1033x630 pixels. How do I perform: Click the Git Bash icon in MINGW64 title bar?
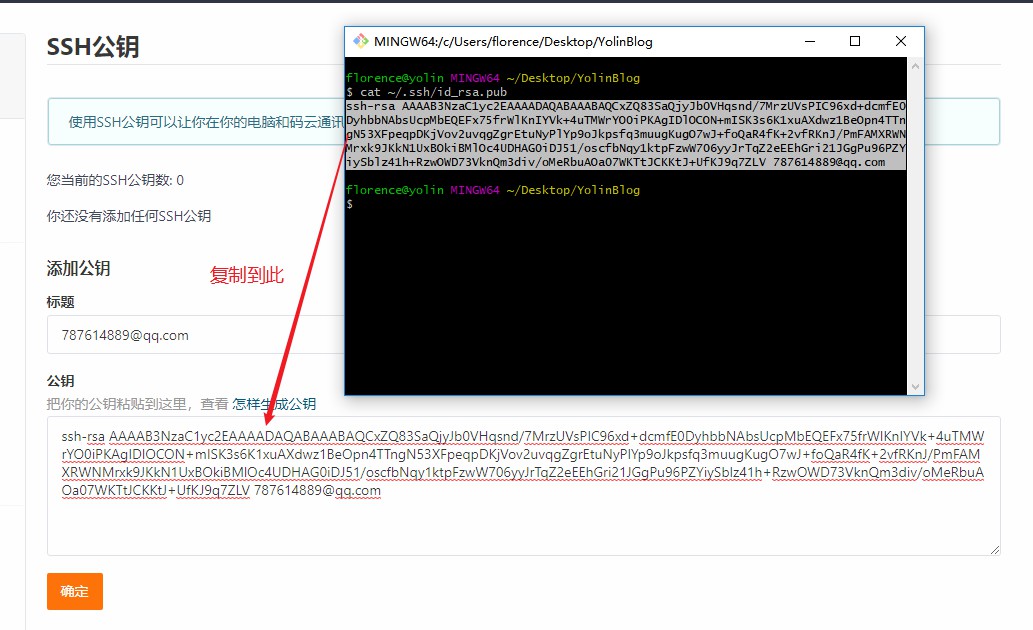(360, 41)
